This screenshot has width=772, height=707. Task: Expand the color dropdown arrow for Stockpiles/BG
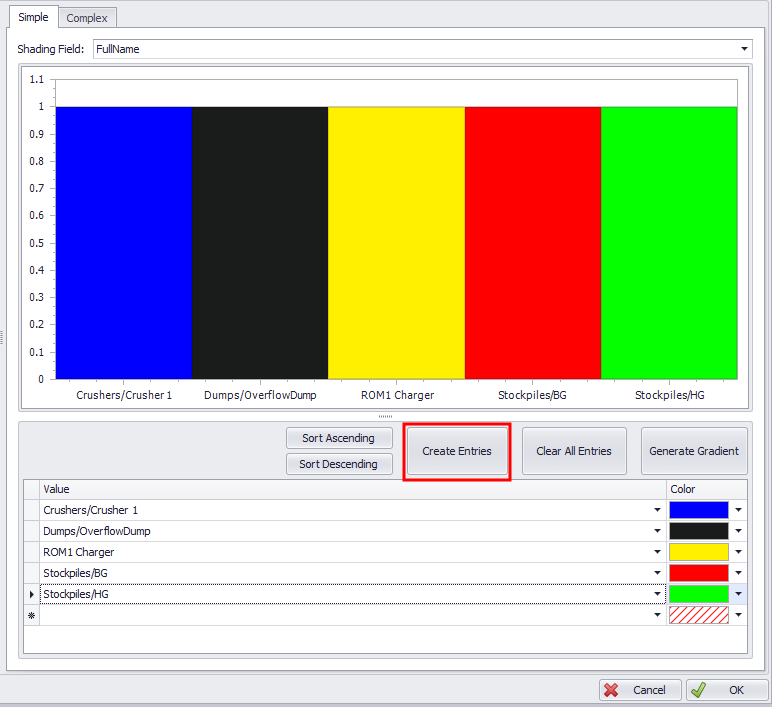[x=739, y=573]
